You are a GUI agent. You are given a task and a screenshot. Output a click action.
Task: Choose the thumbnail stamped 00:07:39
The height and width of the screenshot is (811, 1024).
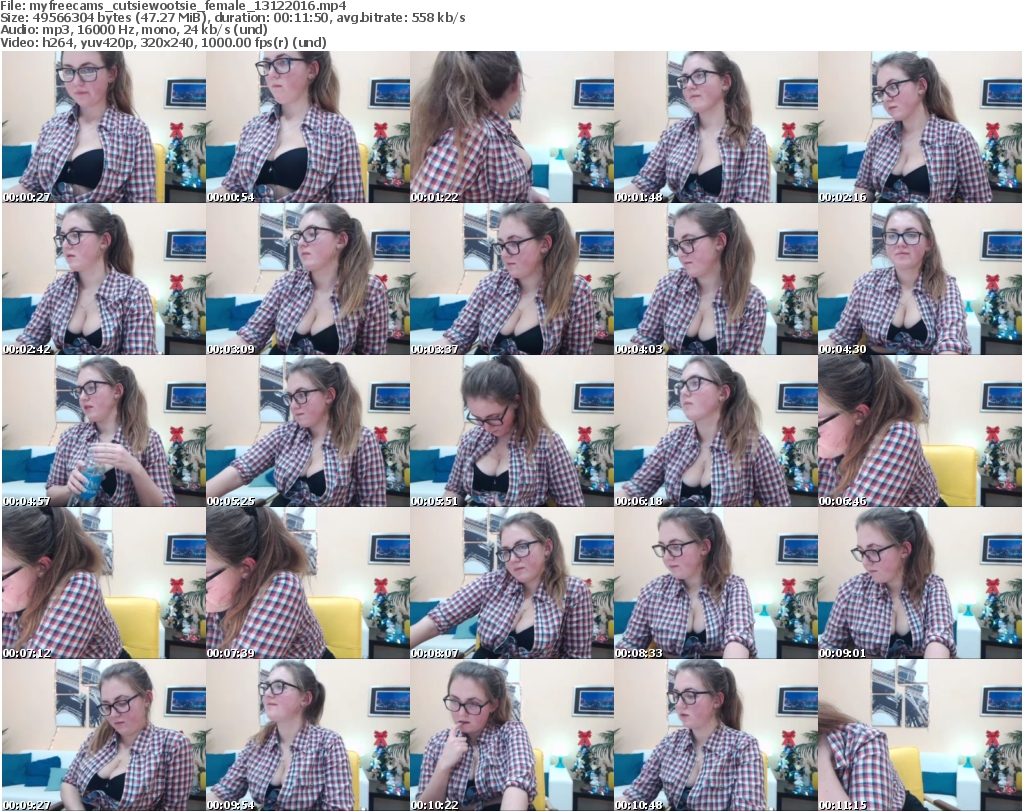point(308,583)
